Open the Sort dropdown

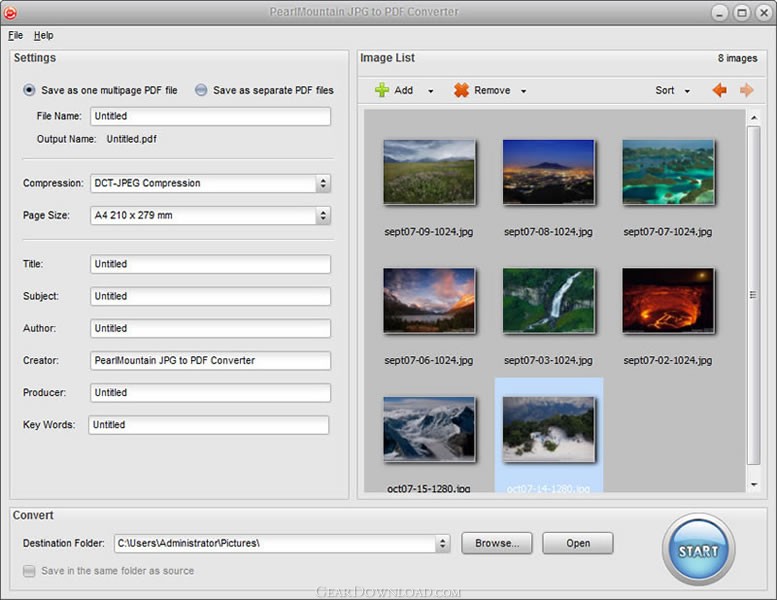pos(672,91)
